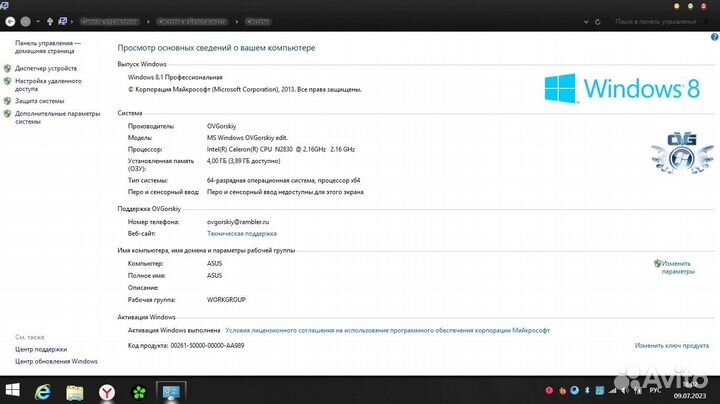Refresh the System page

[597, 22]
